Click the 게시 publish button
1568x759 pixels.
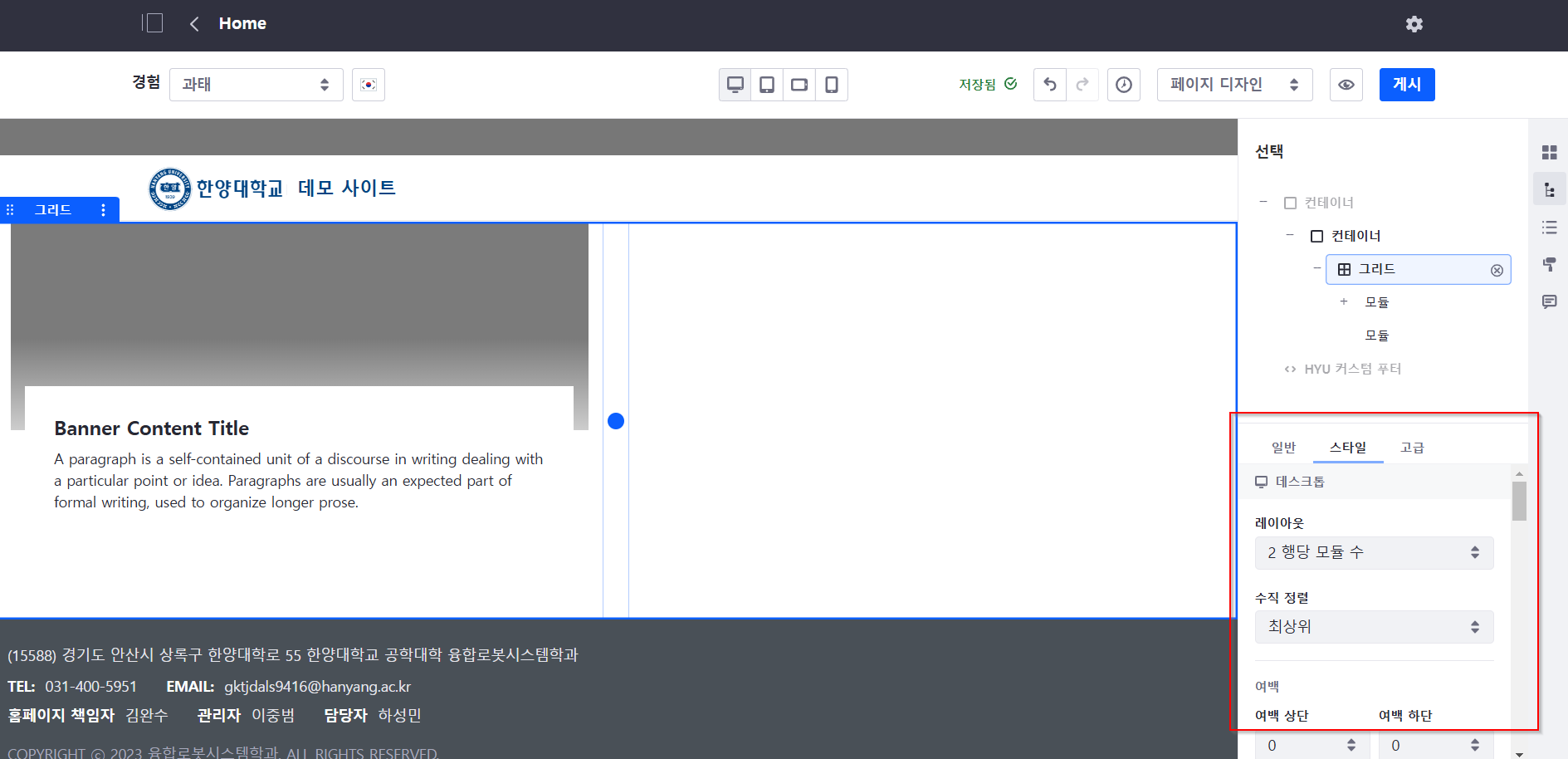tap(1406, 85)
